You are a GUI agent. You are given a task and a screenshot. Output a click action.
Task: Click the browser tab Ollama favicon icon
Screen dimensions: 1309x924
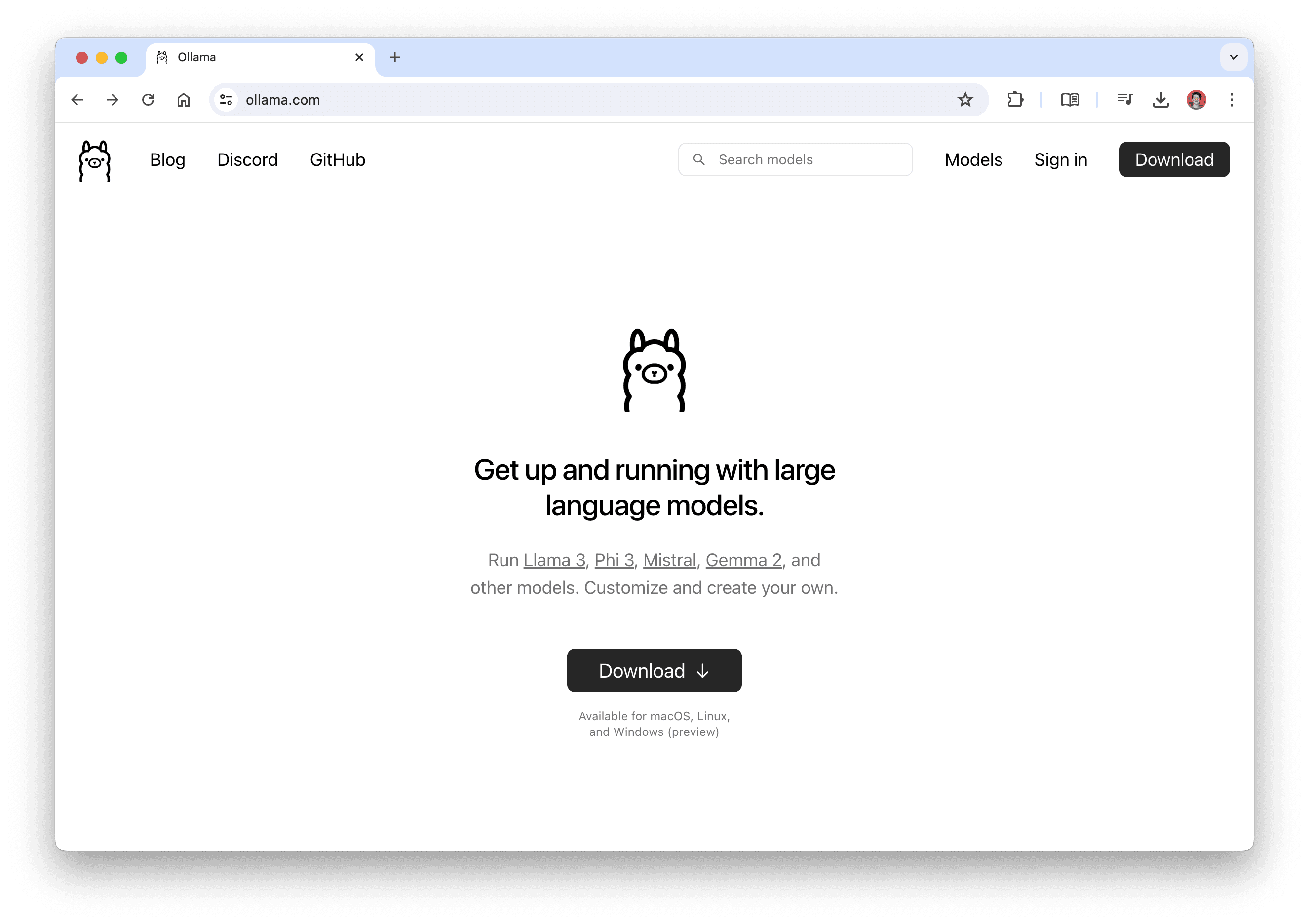(163, 57)
